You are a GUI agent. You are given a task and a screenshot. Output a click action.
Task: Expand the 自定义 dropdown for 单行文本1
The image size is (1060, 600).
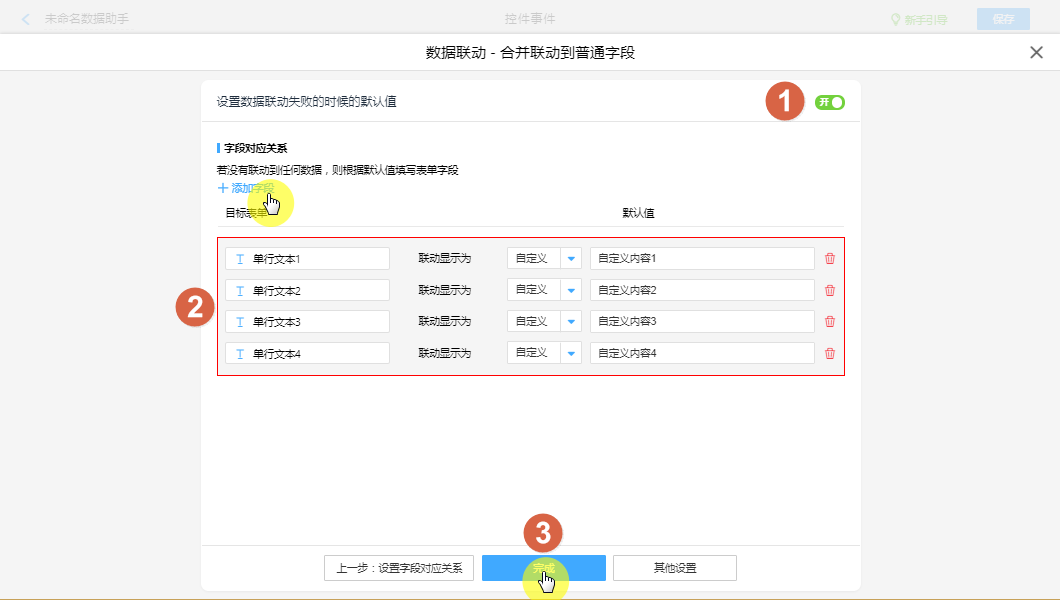571,259
